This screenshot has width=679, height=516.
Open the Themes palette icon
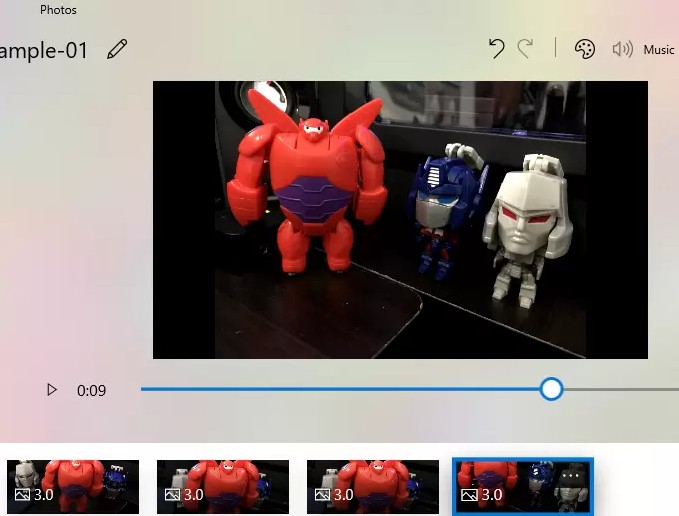click(585, 49)
